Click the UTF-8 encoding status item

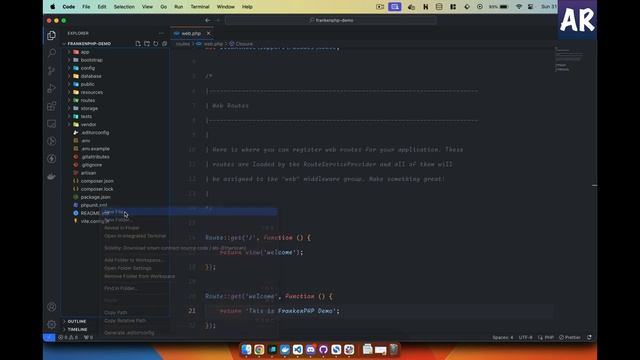coord(525,338)
